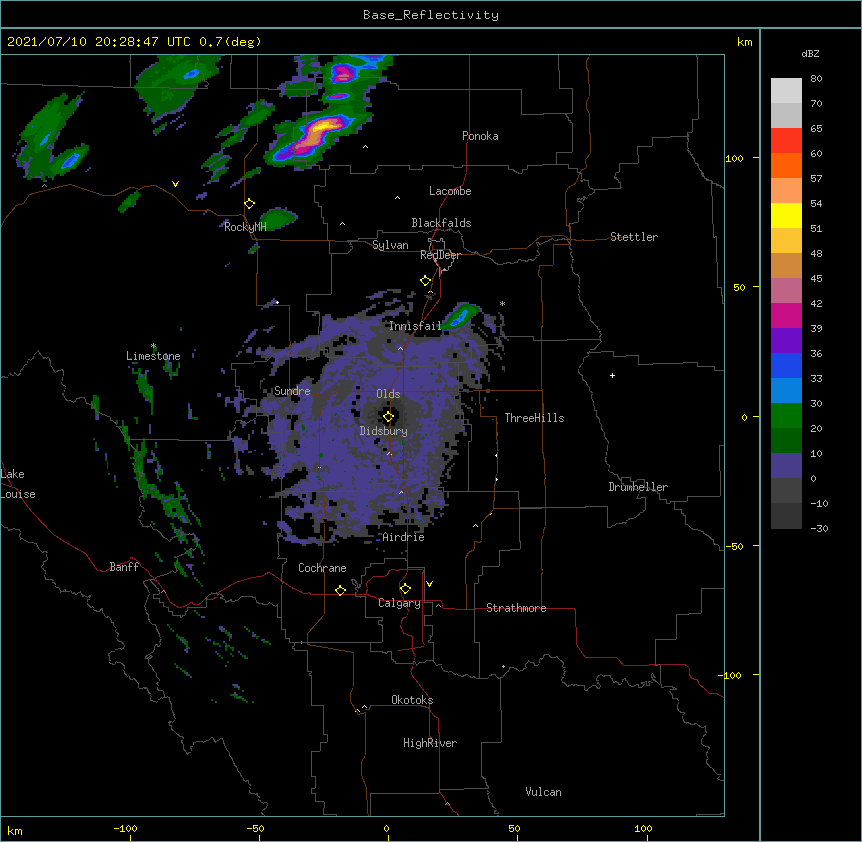862x842 pixels.
Task: Click the Airdrie city label
Action: point(404,537)
